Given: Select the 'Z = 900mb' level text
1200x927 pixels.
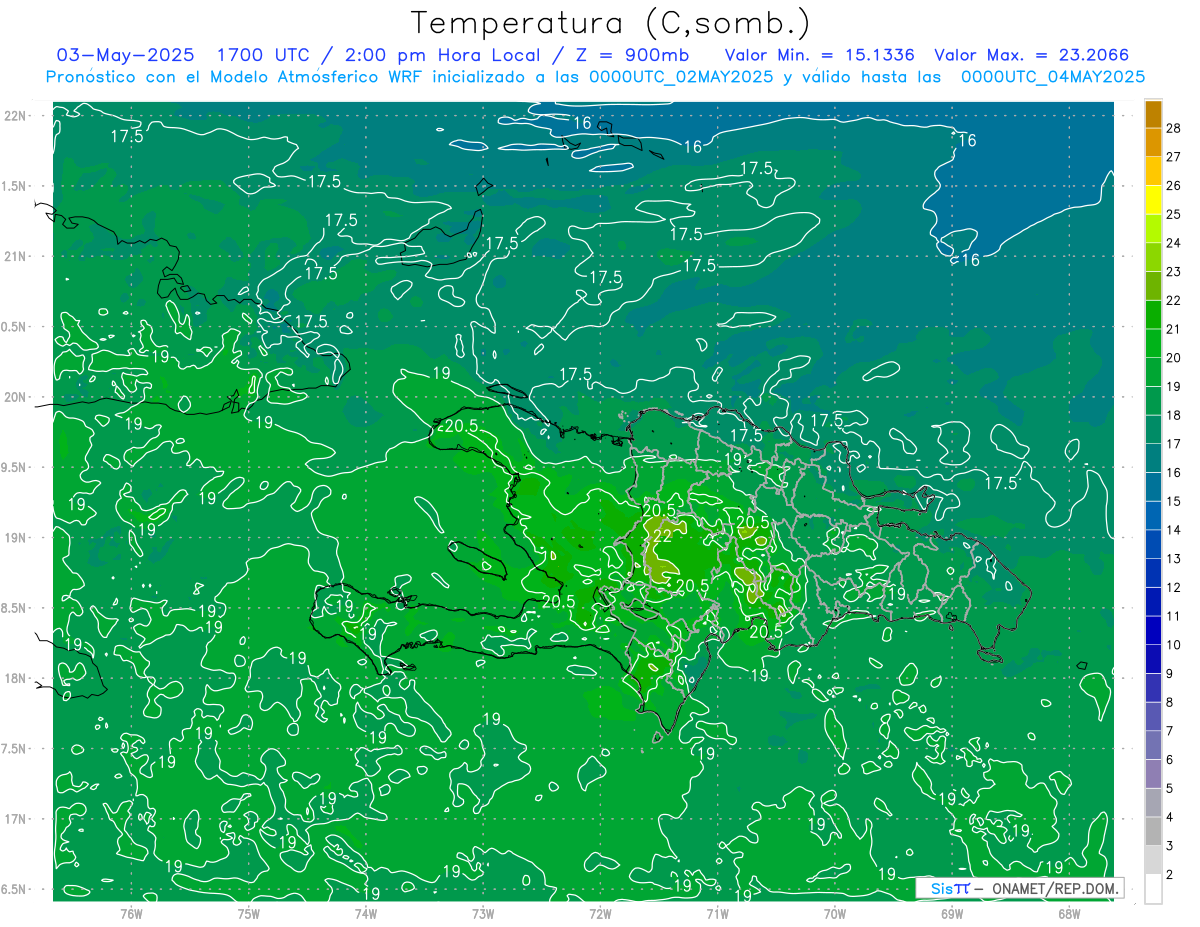Looking at the screenshot, I should (x=631, y=55).
